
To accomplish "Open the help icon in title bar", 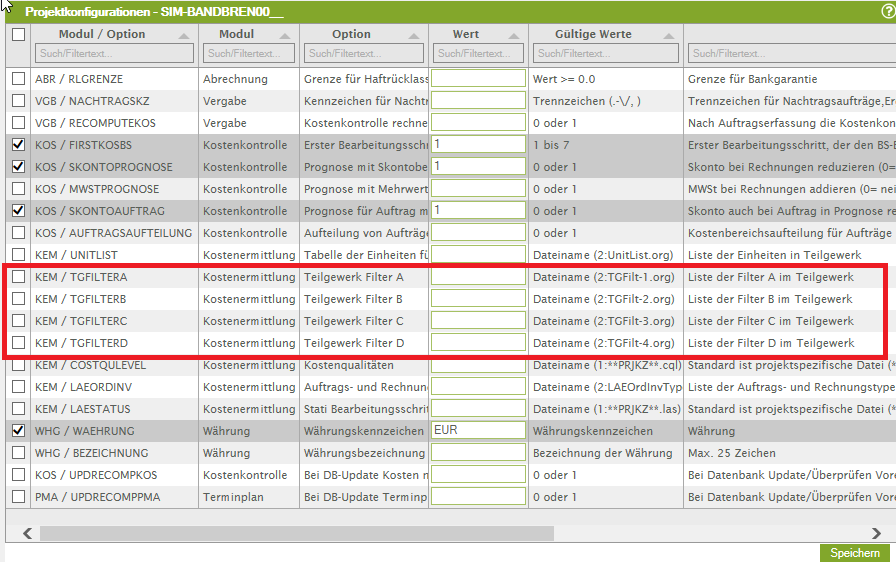I will (x=887, y=10).
